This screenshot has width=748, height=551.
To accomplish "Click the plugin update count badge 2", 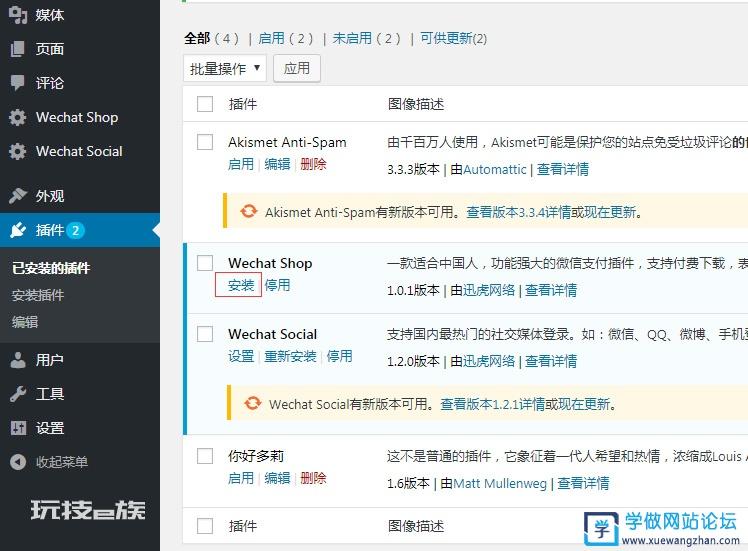I will point(75,230).
